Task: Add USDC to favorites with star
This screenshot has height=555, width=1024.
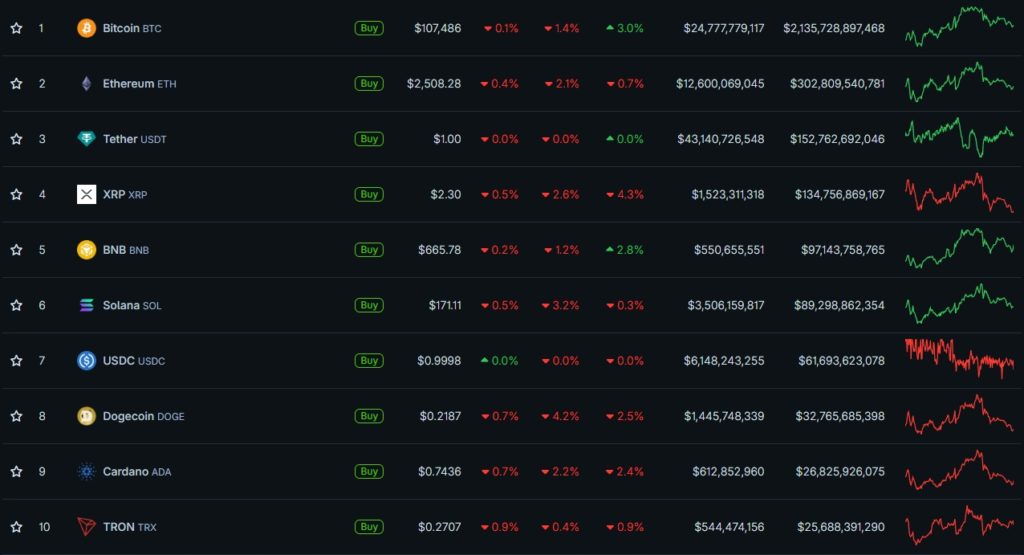Action: (x=16, y=361)
